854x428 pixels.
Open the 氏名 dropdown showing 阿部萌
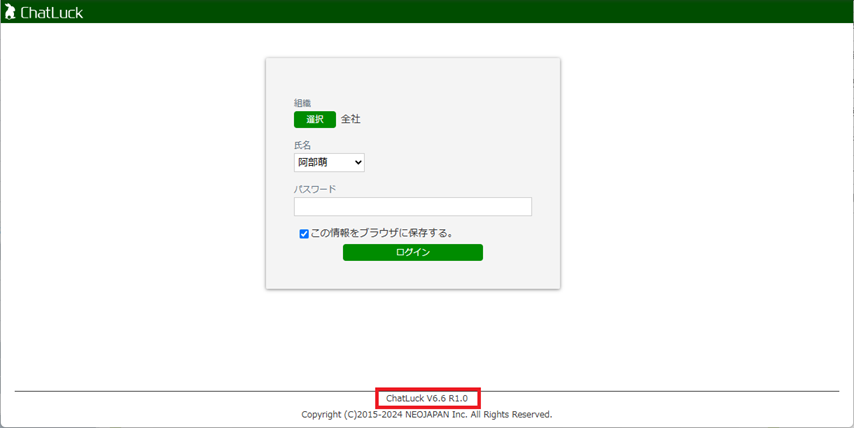pos(329,162)
